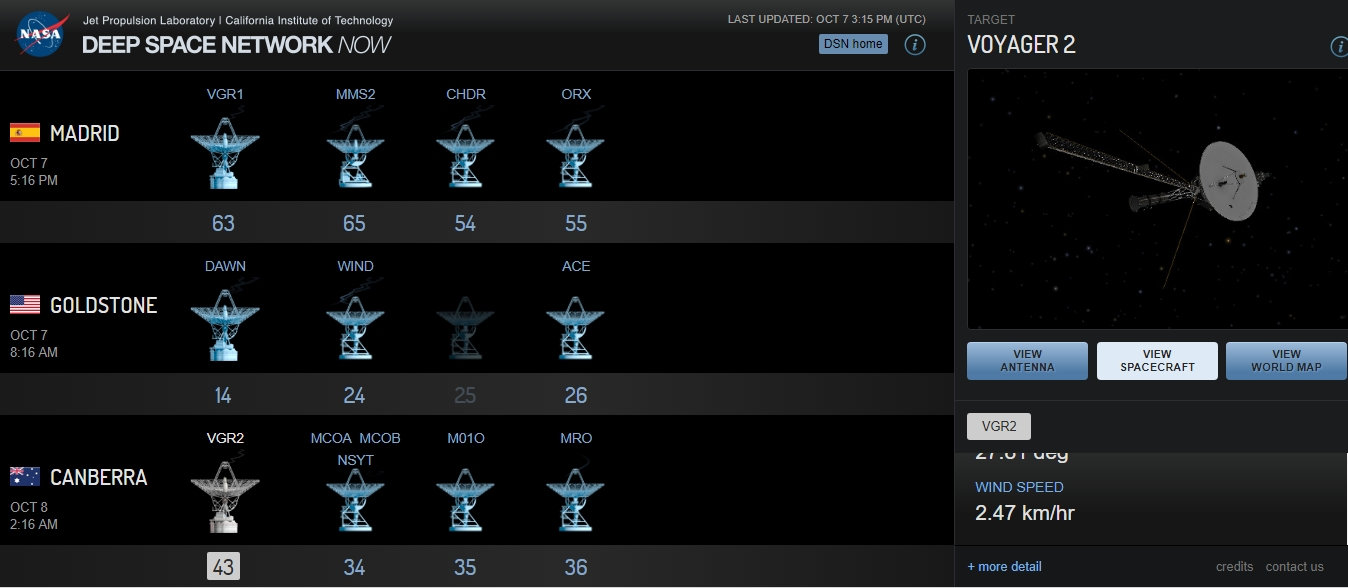Screen dimensions: 1348x588
Task: Select Madrid antenna dish tracking MMS2
Action: pyautogui.click(x=355, y=155)
